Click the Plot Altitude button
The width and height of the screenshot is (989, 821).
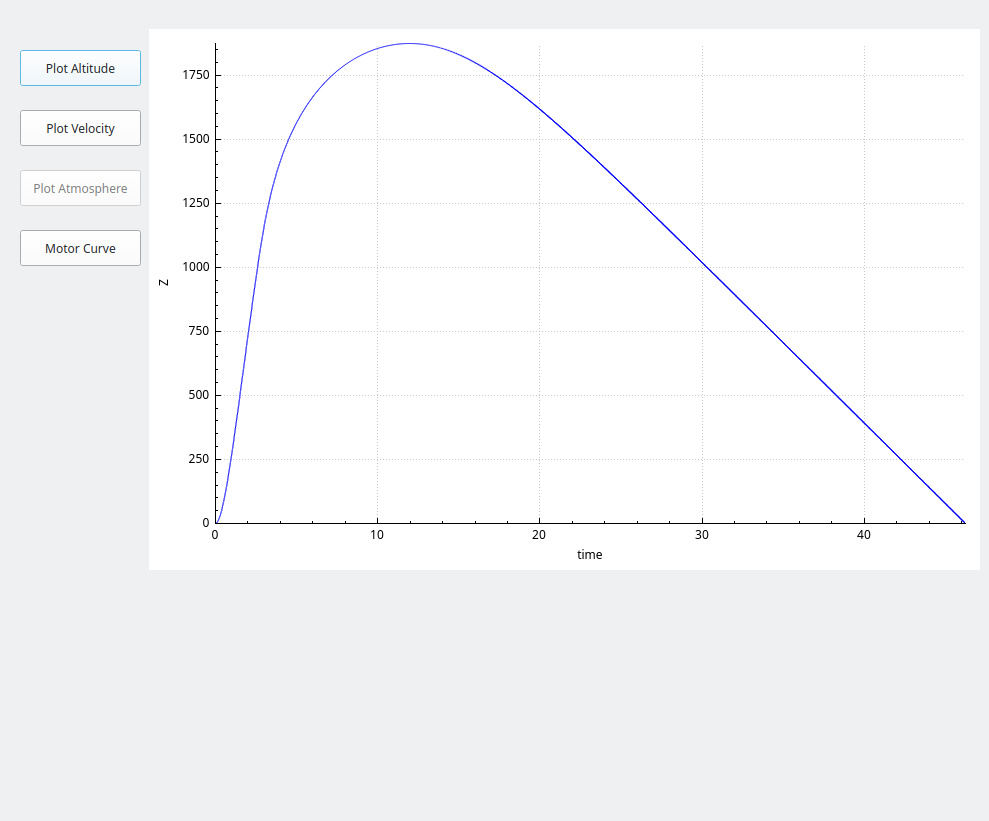point(80,68)
